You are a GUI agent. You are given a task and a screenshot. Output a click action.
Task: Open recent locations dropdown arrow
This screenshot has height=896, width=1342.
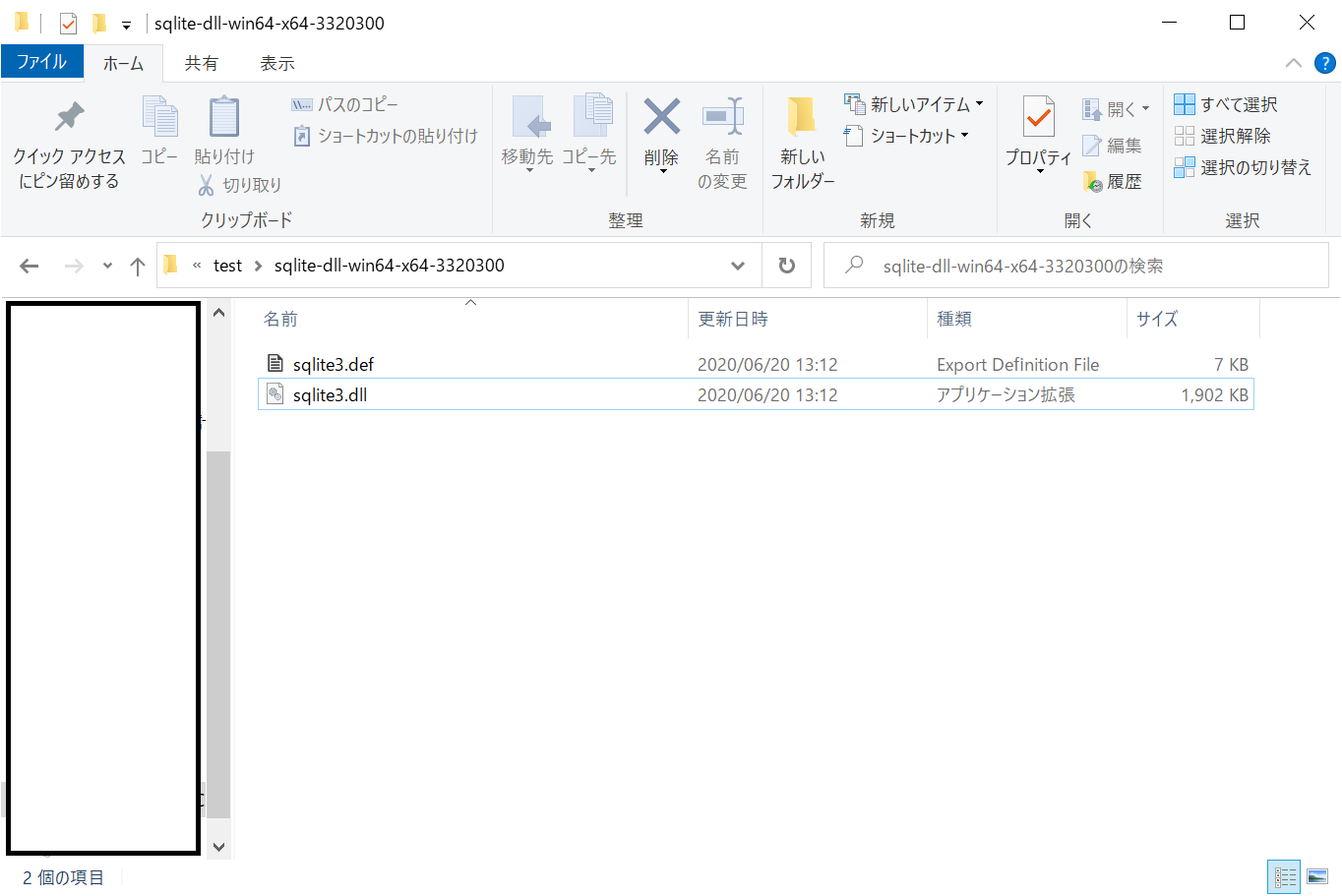107,266
